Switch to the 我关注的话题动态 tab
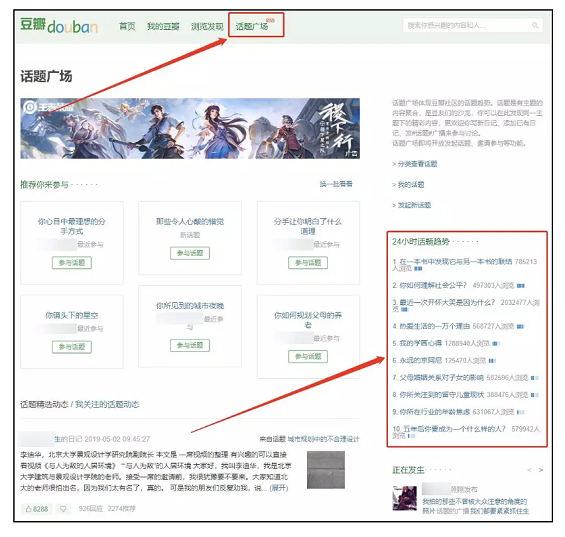The image size is (565, 537). click(107, 404)
